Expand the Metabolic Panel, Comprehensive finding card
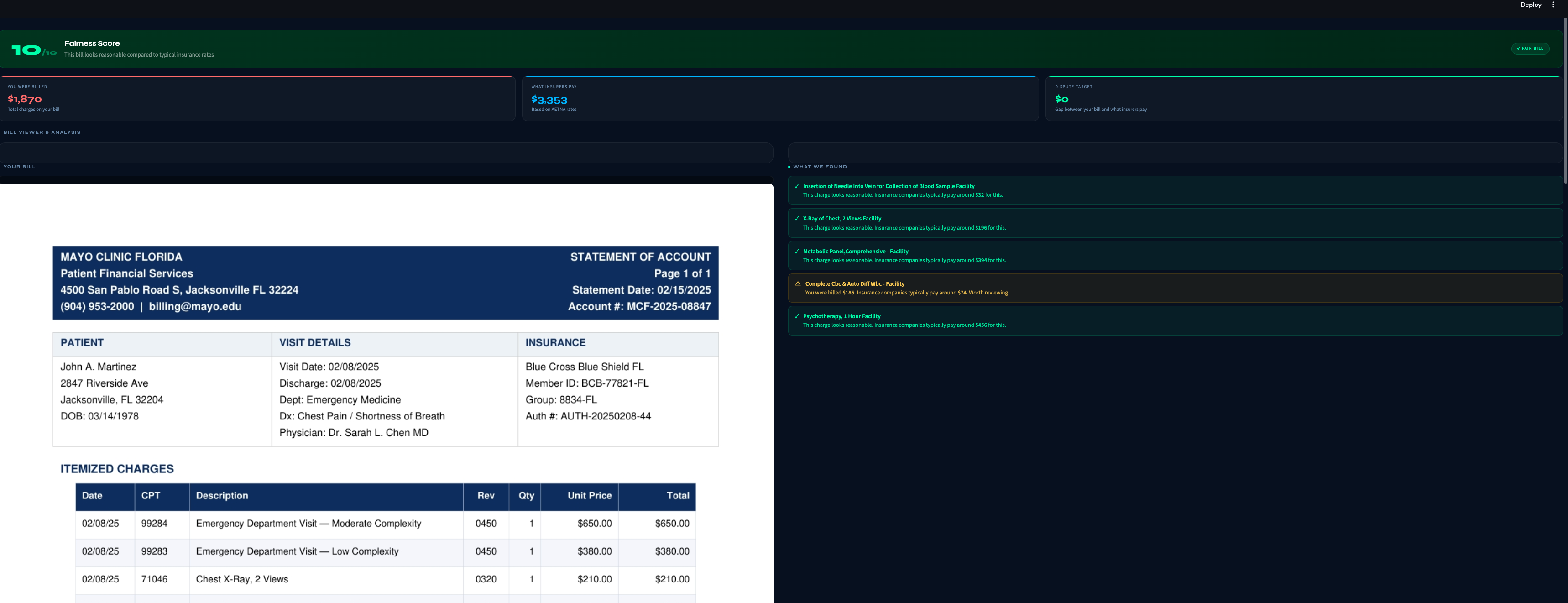The image size is (1568, 603). 855,252
